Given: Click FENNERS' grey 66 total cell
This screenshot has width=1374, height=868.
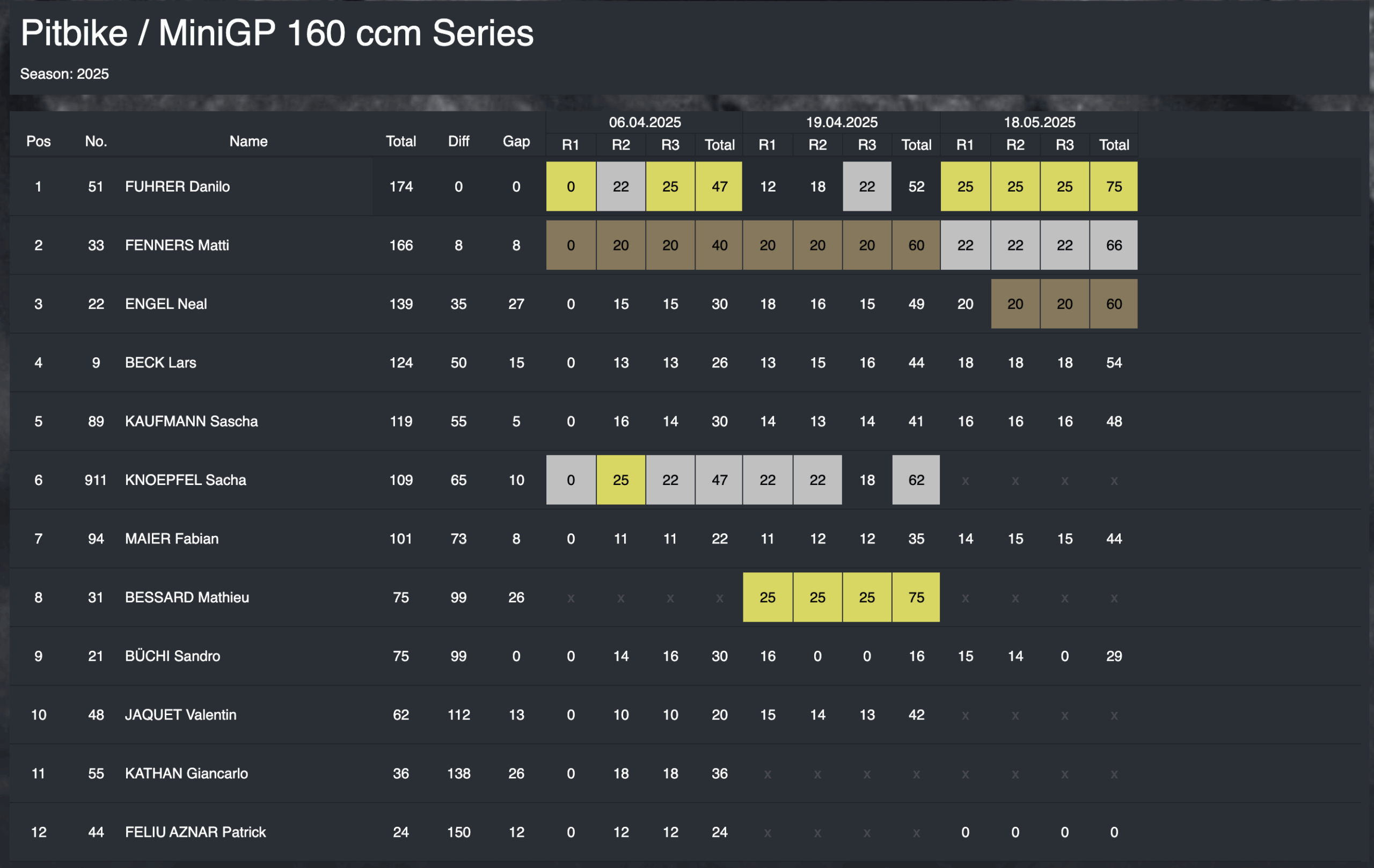Looking at the screenshot, I should 1113,245.
